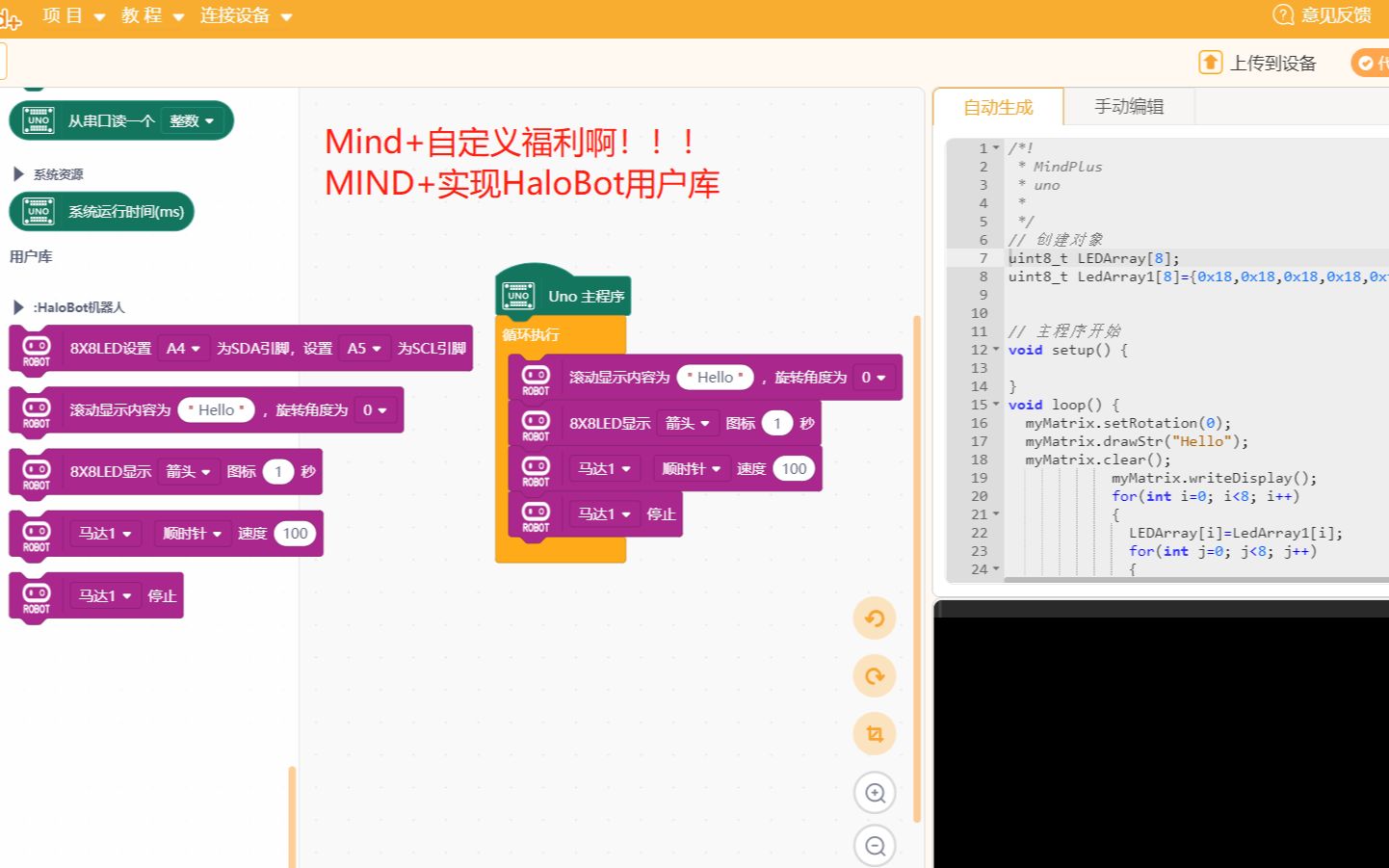Open the 整数 dropdown in serial read block

click(192, 120)
